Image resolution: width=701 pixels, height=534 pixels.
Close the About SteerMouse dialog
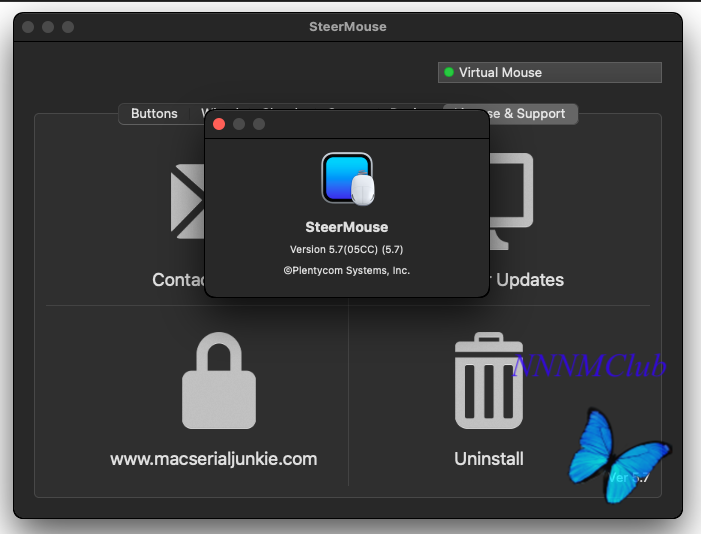click(x=219, y=124)
